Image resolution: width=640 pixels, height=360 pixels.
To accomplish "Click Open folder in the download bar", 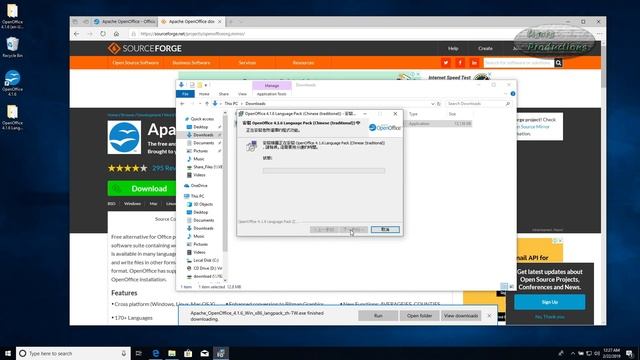I will tap(419, 316).
